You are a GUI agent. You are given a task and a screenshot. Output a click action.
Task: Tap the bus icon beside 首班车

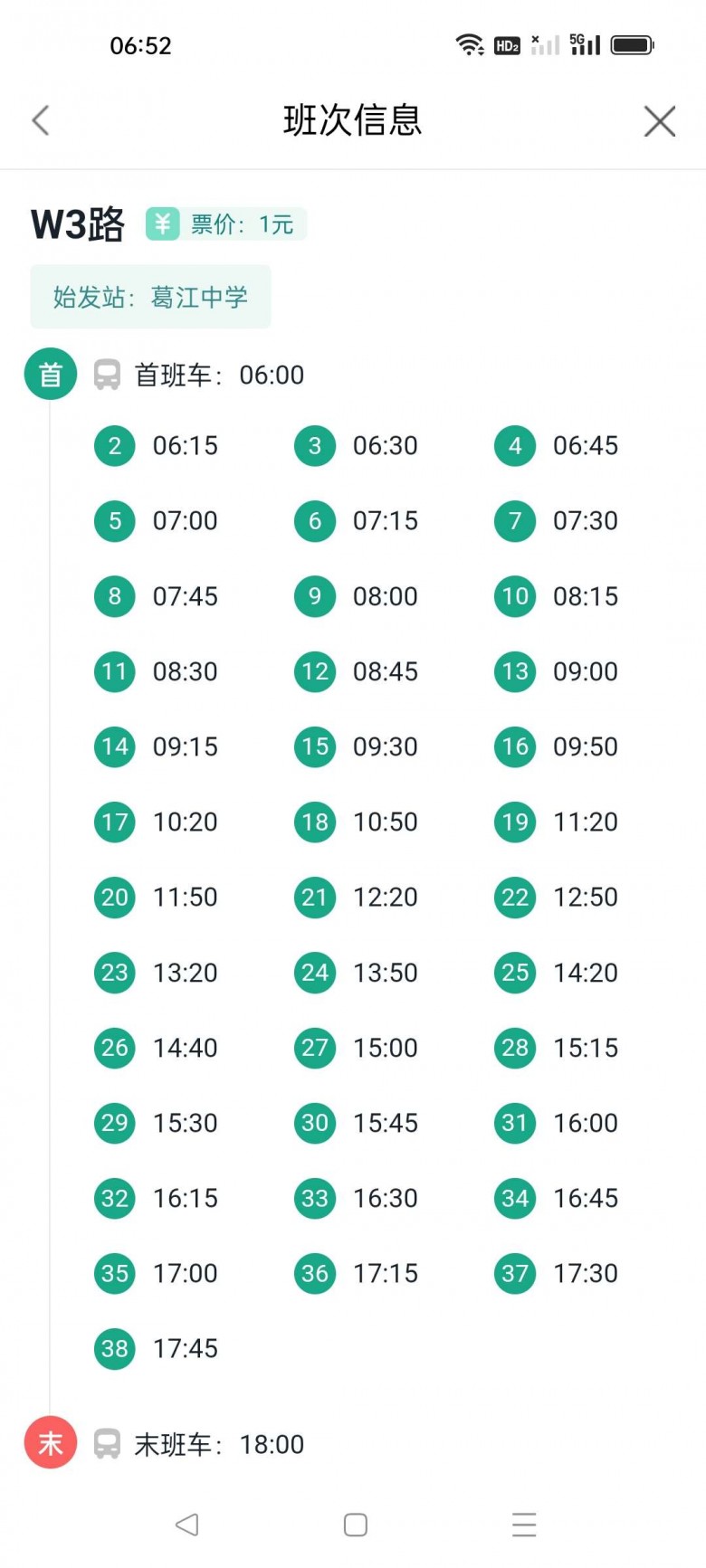point(107,375)
